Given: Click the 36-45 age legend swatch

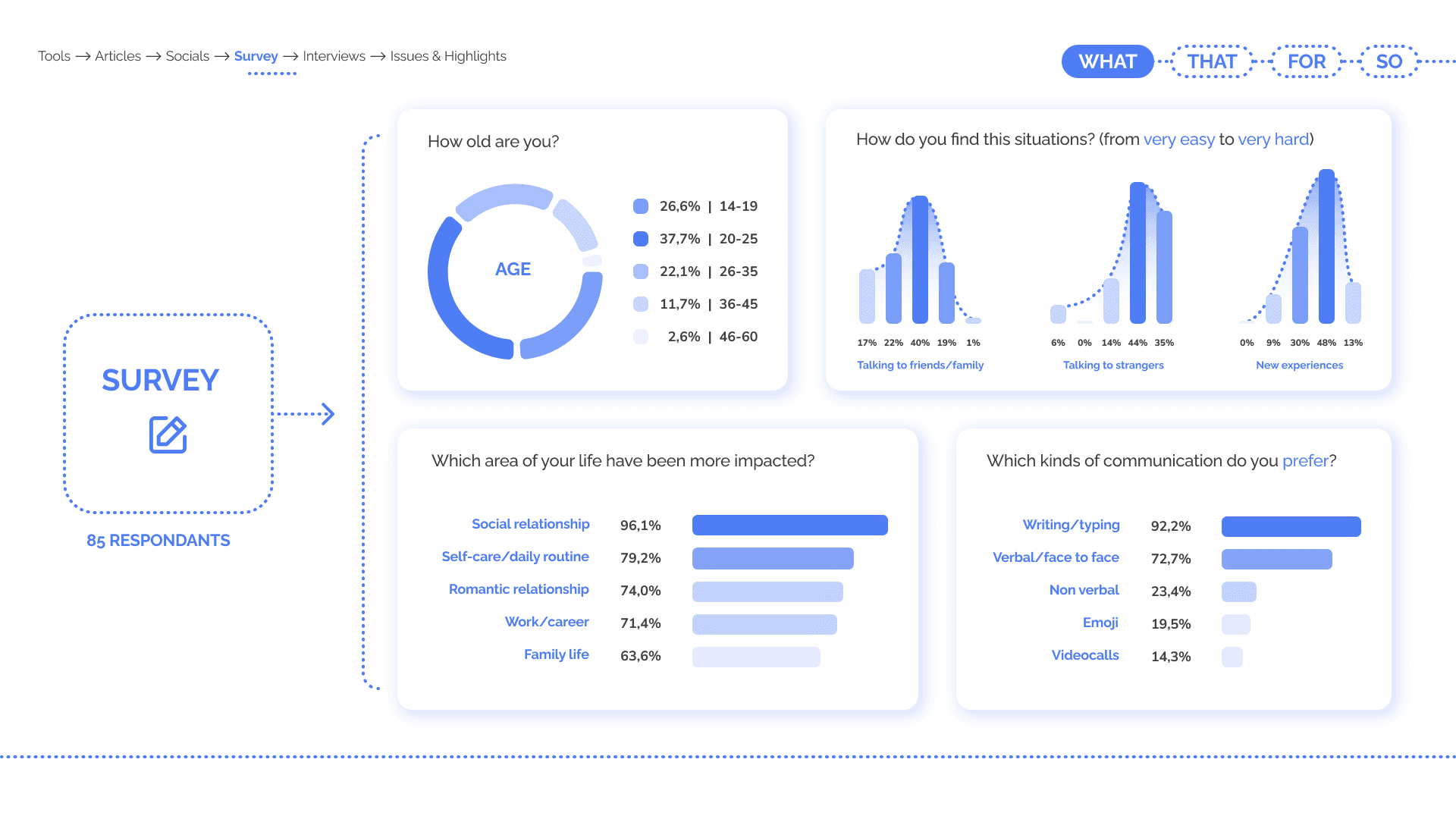Looking at the screenshot, I should (641, 304).
